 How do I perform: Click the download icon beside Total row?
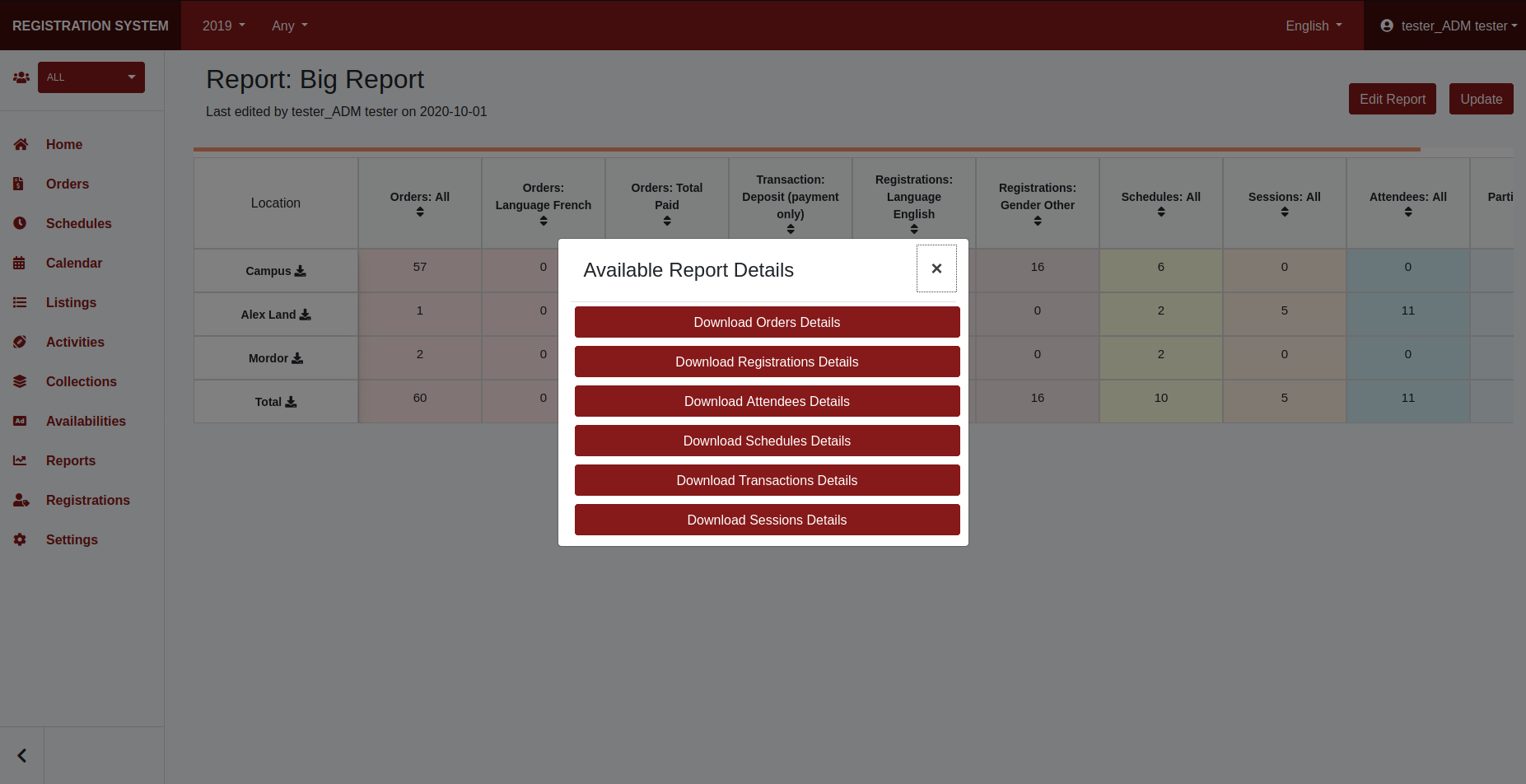coord(292,401)
